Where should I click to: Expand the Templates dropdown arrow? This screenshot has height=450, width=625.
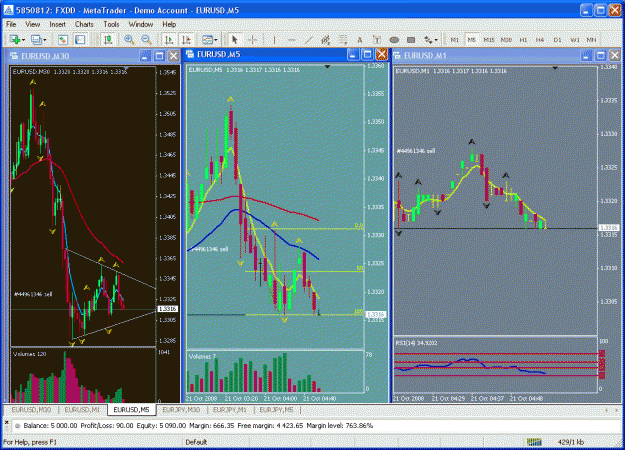[x=216, y=40]
